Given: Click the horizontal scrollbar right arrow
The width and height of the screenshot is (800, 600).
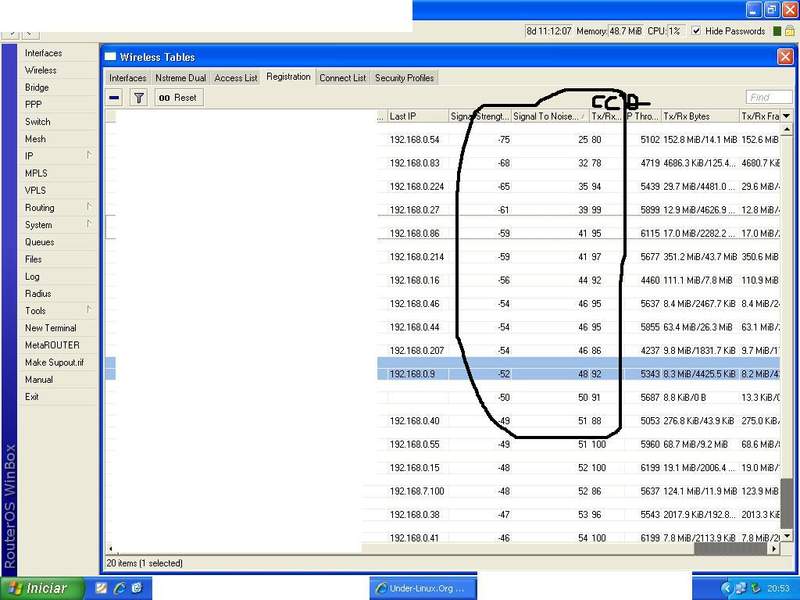Looking at the screenshot, I should [774, 549].
